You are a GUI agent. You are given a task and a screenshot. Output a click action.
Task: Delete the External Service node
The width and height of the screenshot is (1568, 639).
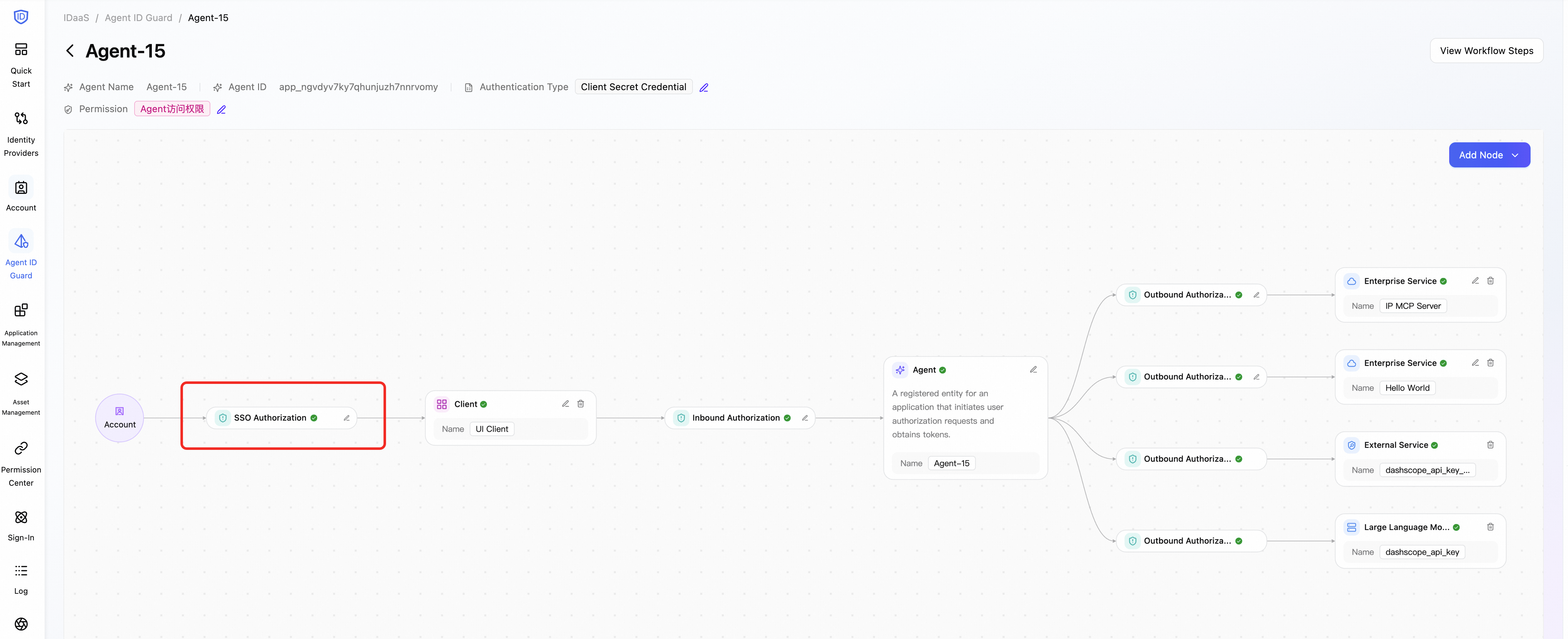coord(1490,445)
